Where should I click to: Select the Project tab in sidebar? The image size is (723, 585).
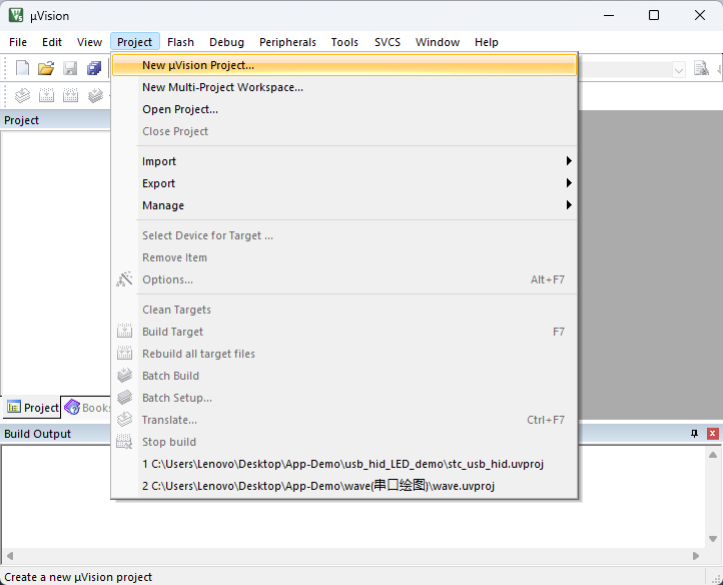tap(33, 408)
